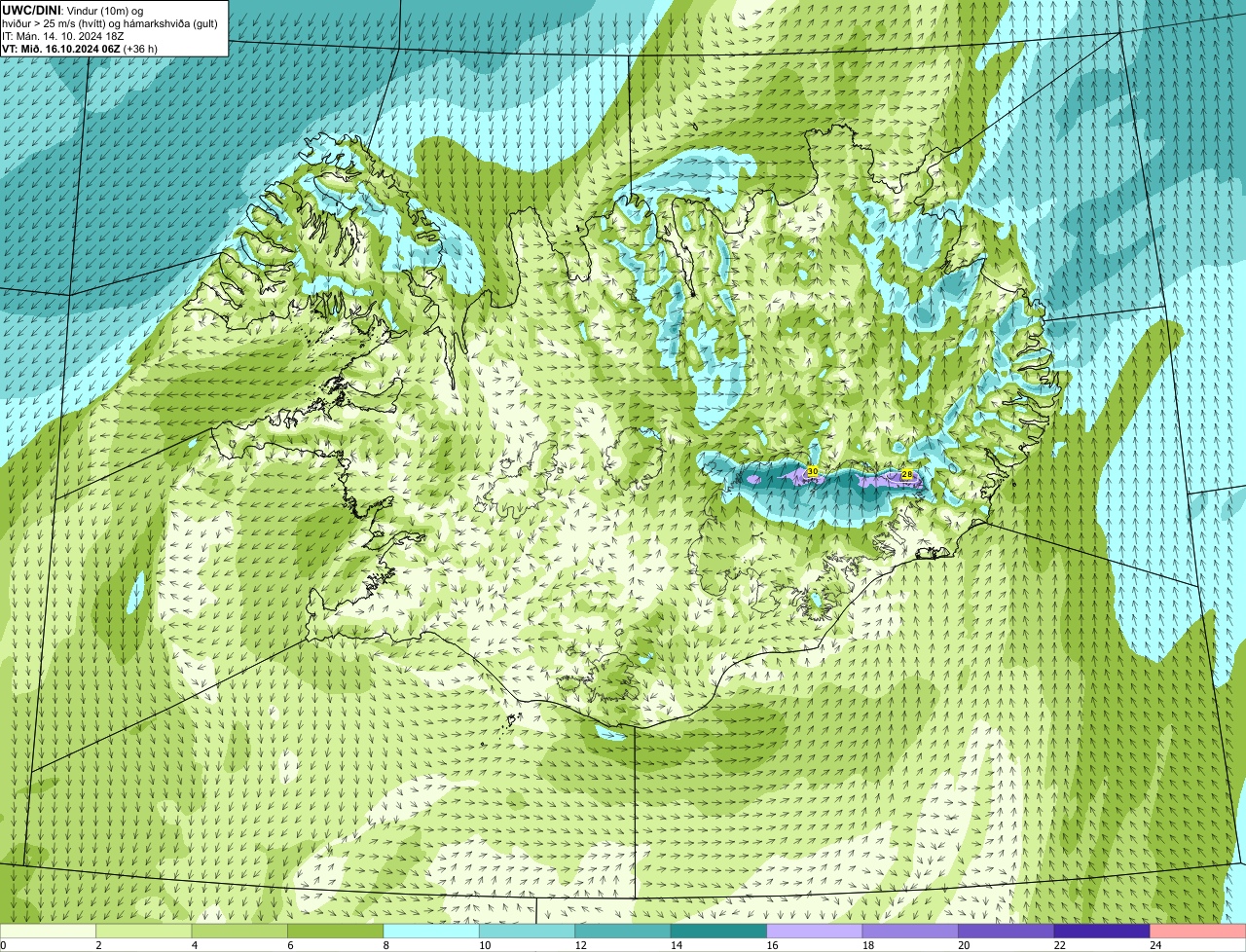Click the yellow gust label 28 on map
The image size is (1246, 952).
click(x=907, y=474)
